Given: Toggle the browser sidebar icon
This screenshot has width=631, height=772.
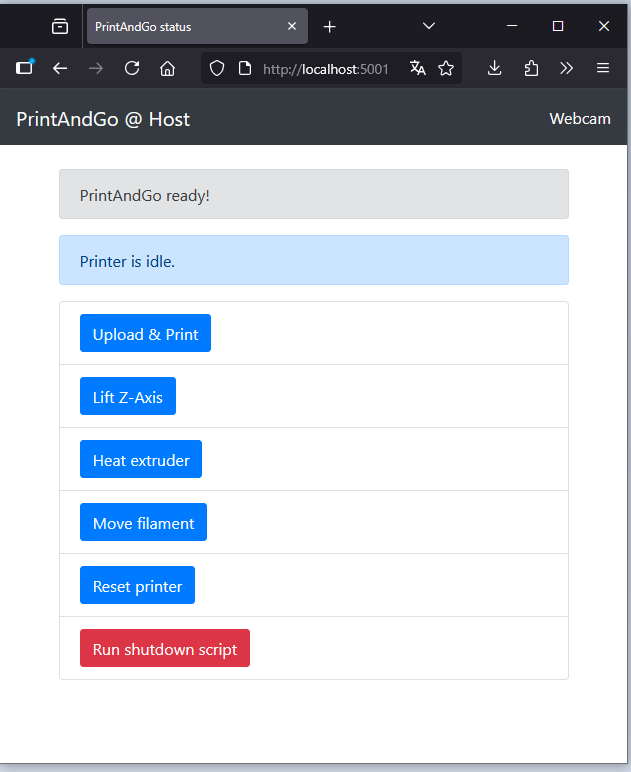Looking at the screenshot, I should 24,67.
